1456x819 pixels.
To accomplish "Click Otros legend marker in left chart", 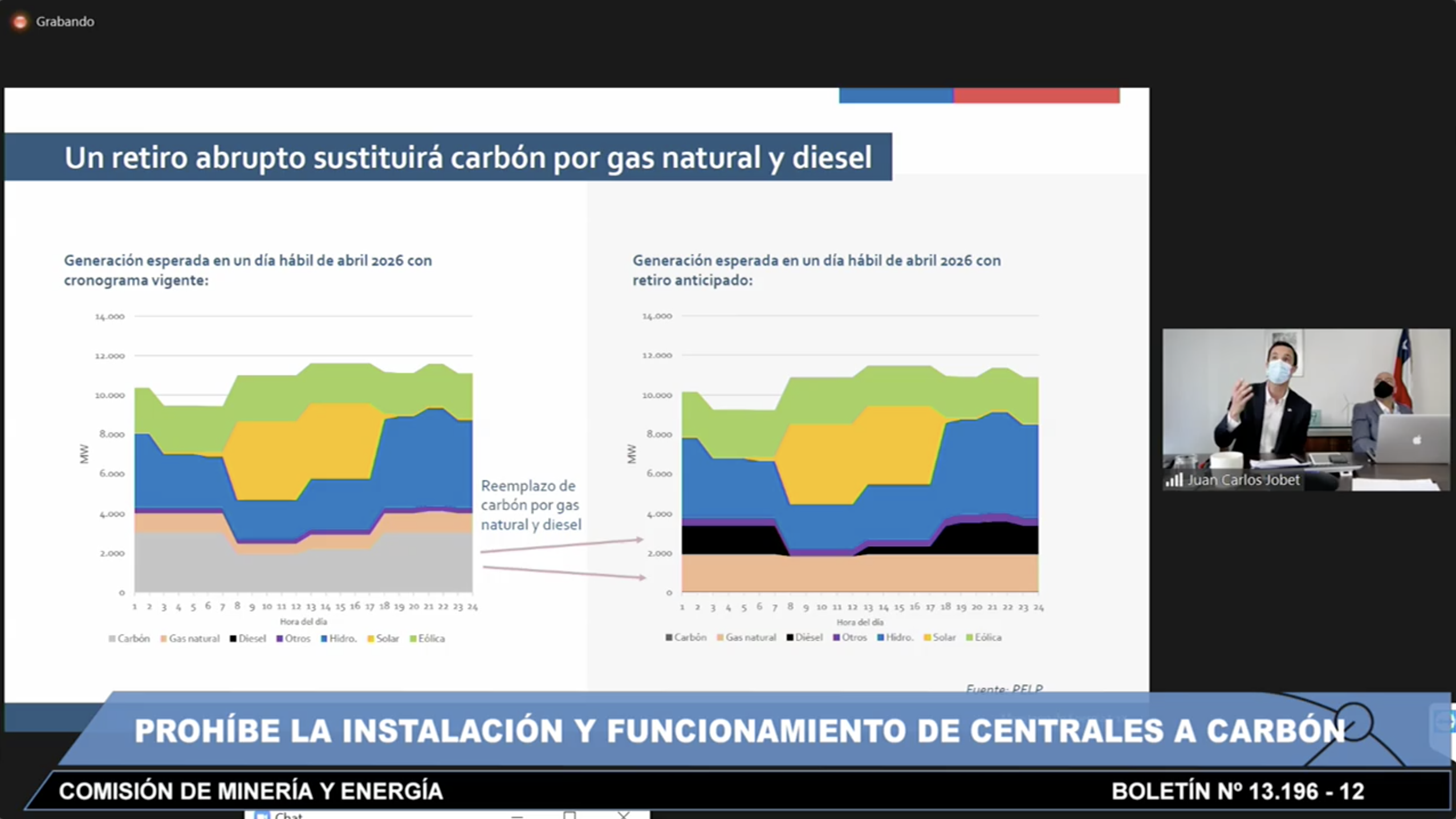I will tap(280, 639).
